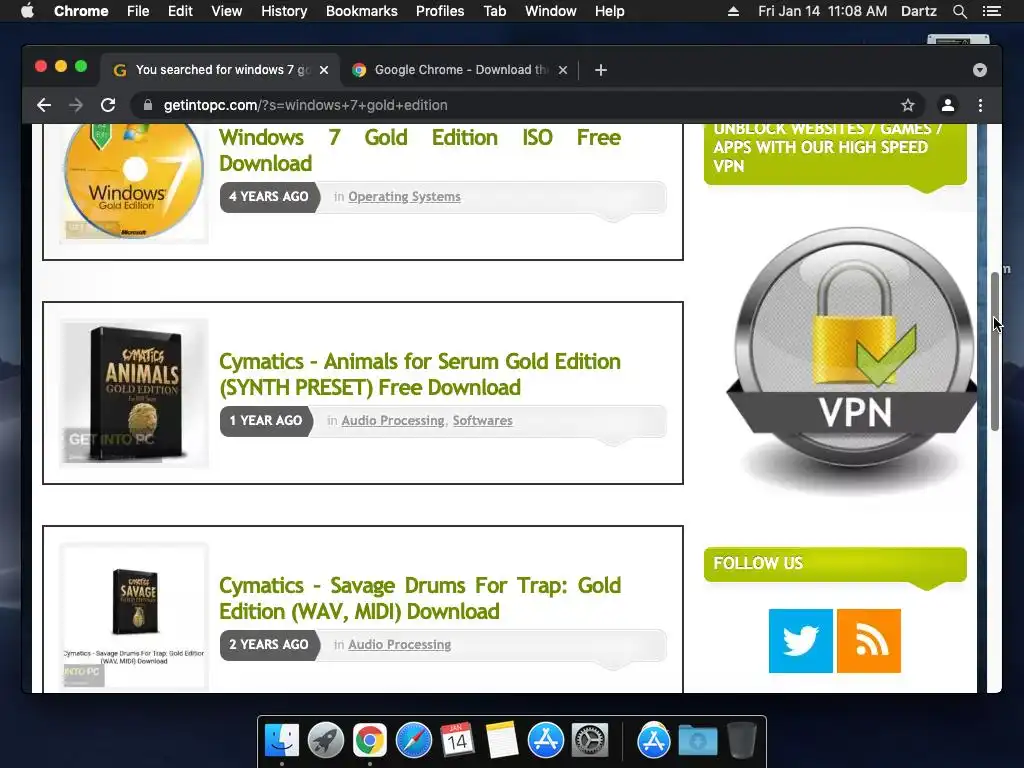
Task: Switch to Google Chrome - Download tab
Action: click(460, 70)
